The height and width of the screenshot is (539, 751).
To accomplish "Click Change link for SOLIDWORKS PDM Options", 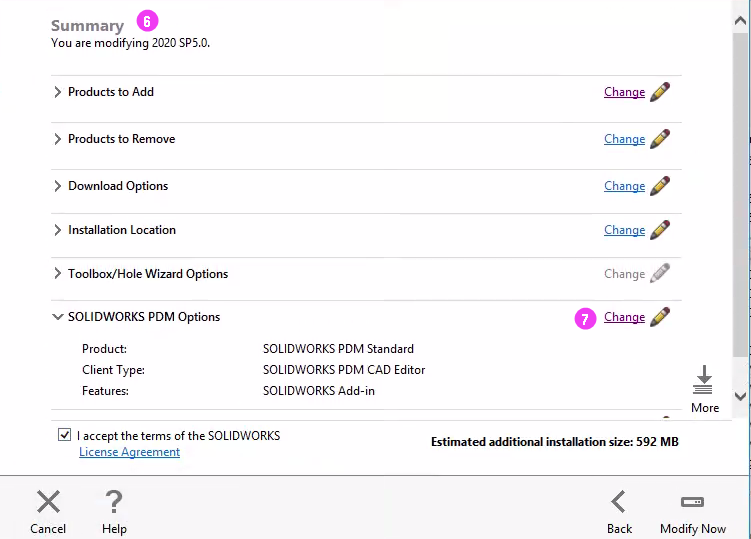I will pyautogui.click(x=625, y=317).
